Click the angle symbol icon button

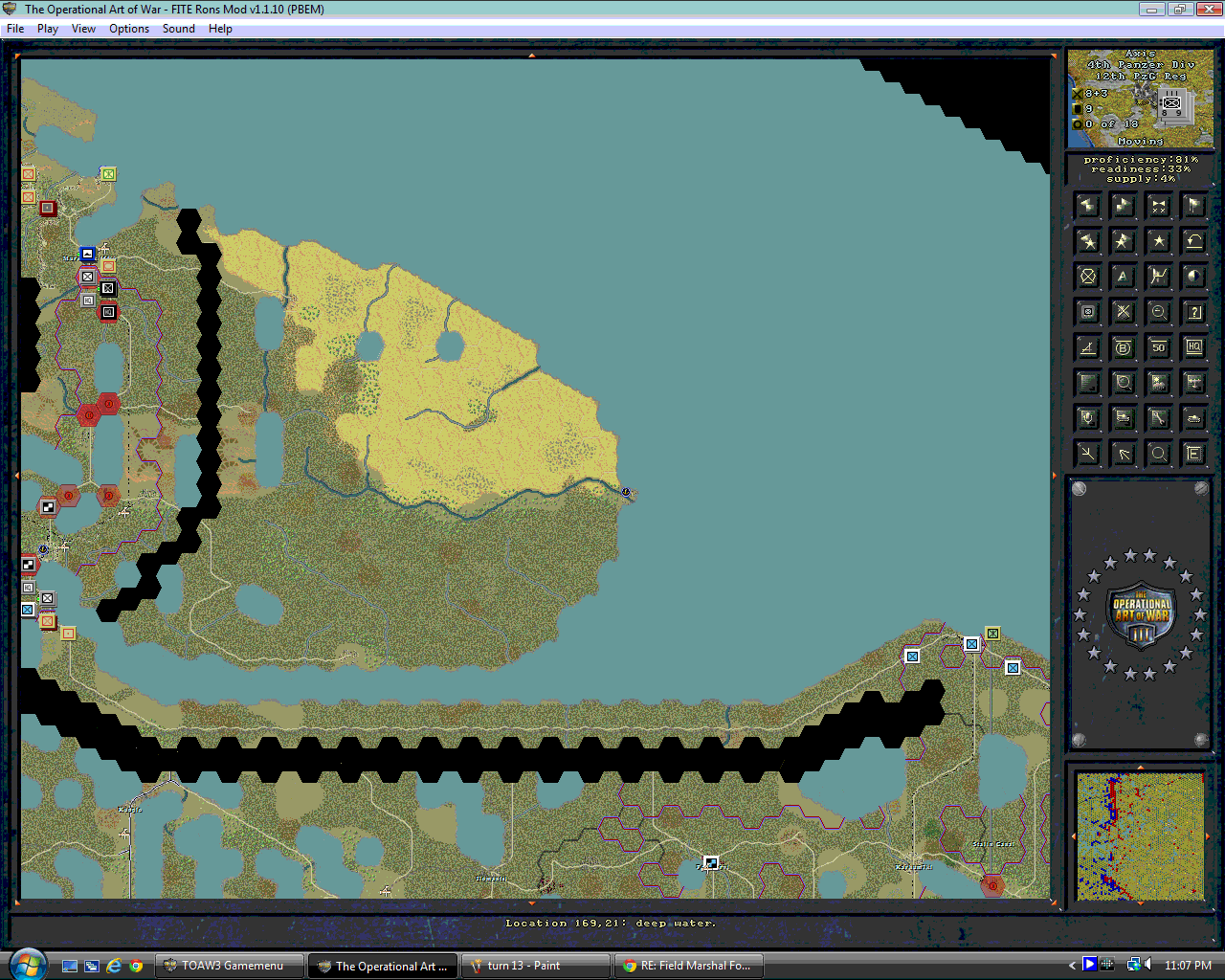(1088, 347)
